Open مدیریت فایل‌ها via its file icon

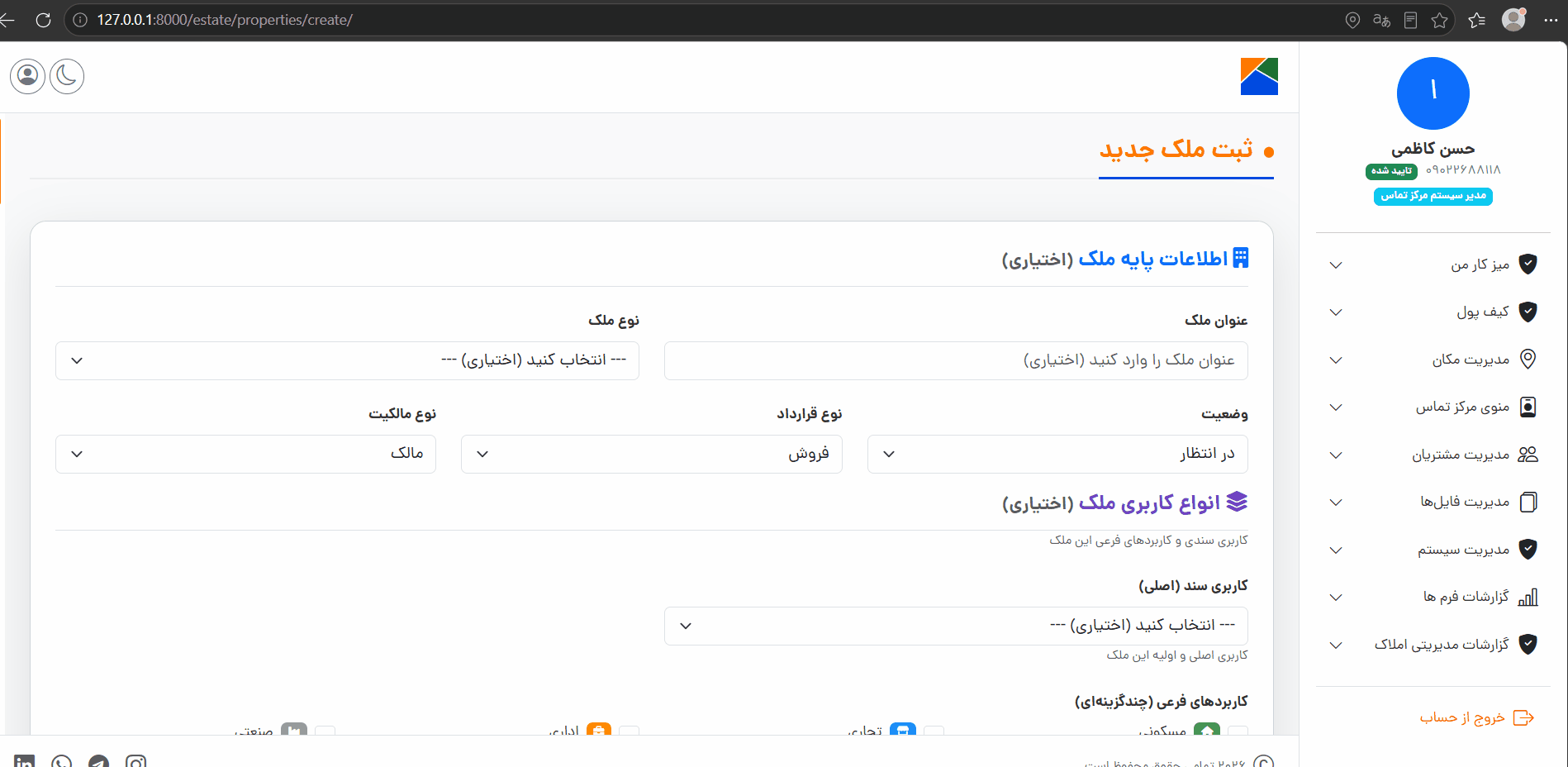pos(1528,502)
